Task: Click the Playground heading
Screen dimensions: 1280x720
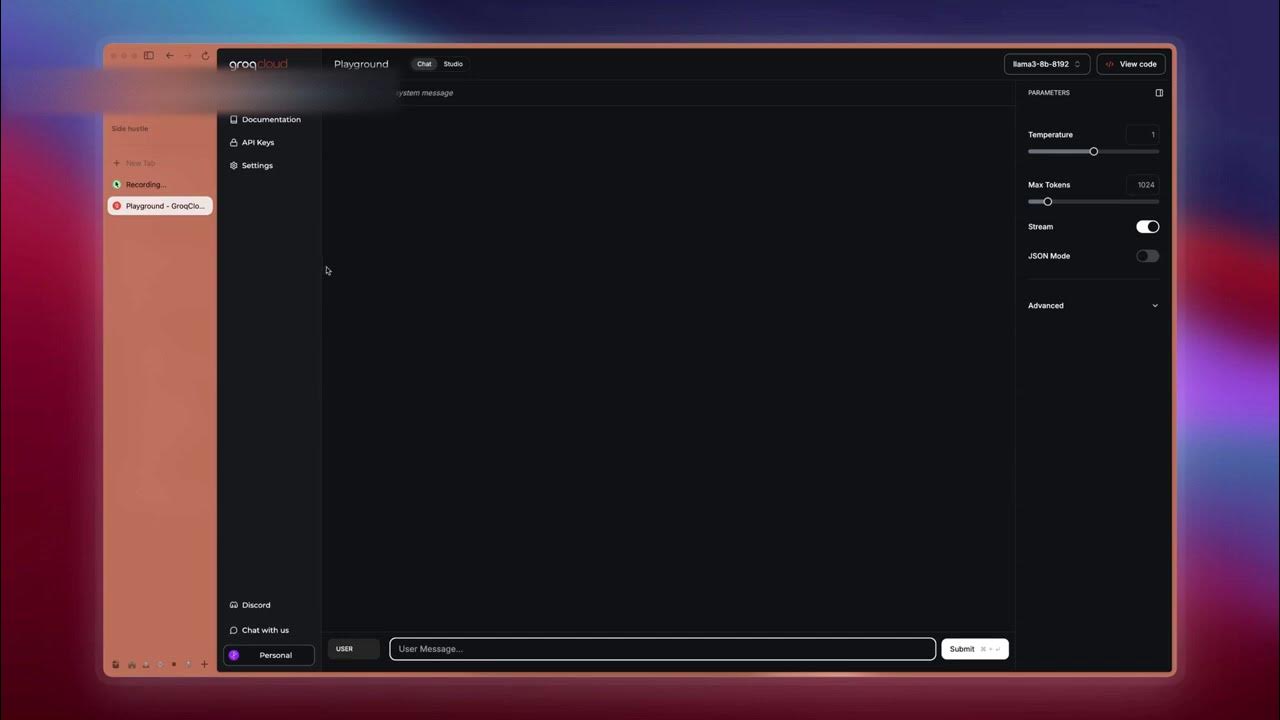Action: 361,64
